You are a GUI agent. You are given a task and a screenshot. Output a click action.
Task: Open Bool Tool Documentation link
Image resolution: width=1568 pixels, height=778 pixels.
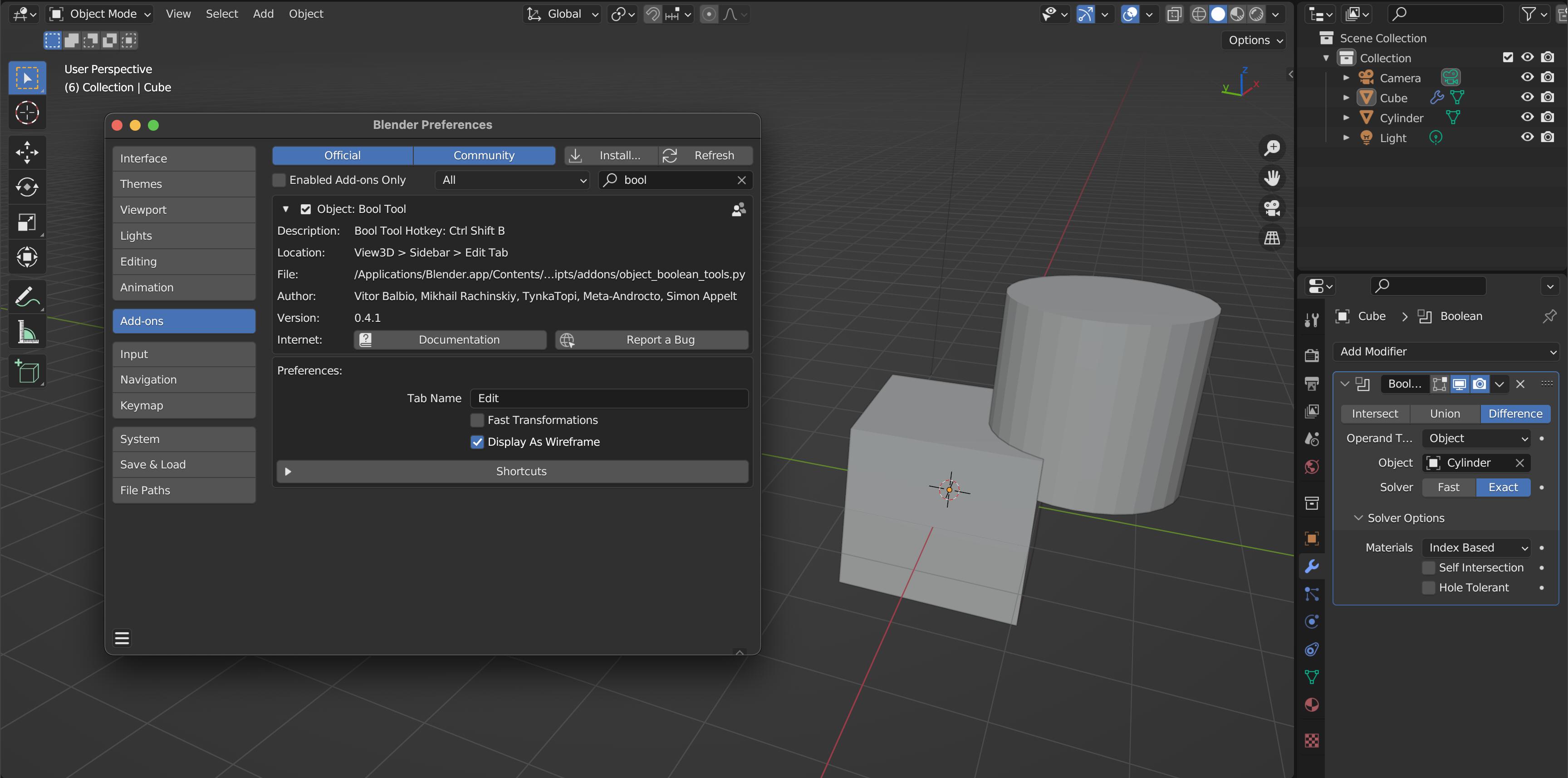pos(450,340)
